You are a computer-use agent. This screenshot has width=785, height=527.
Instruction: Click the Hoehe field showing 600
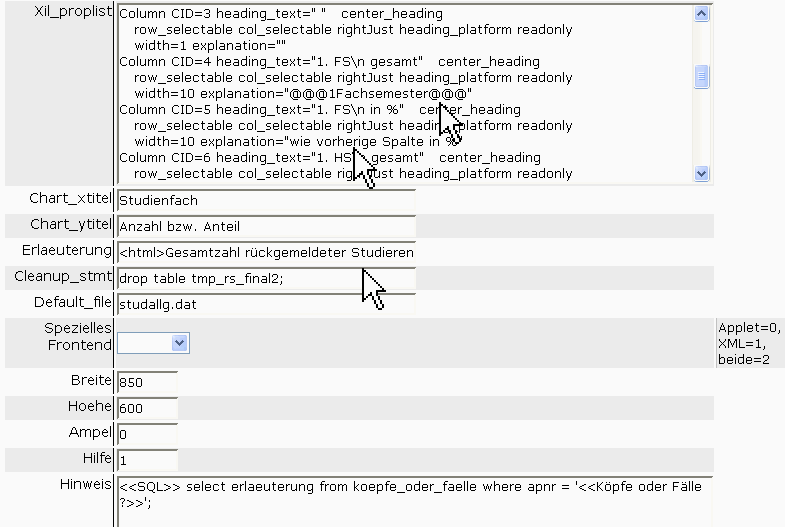147,408
